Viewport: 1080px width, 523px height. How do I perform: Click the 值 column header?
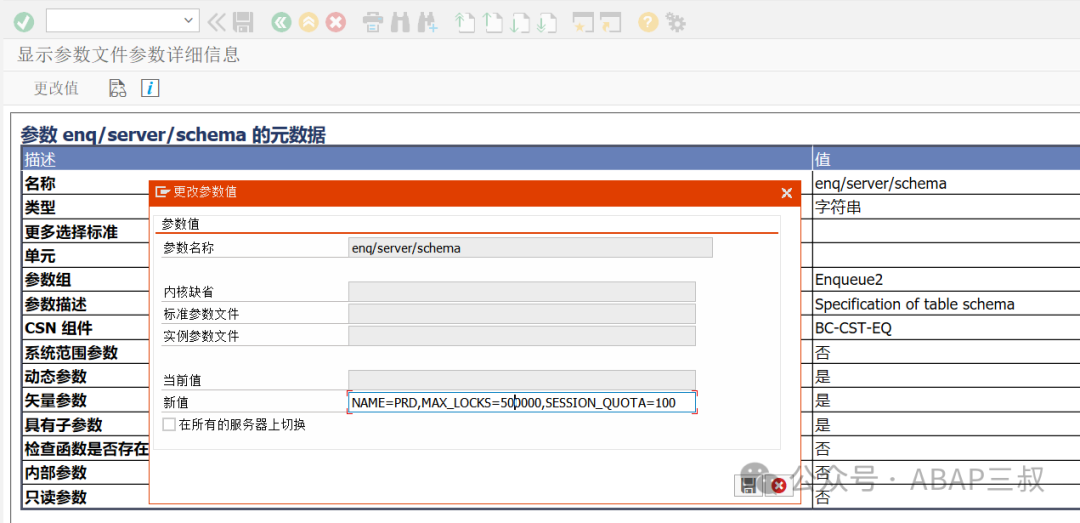coord(946,159)
